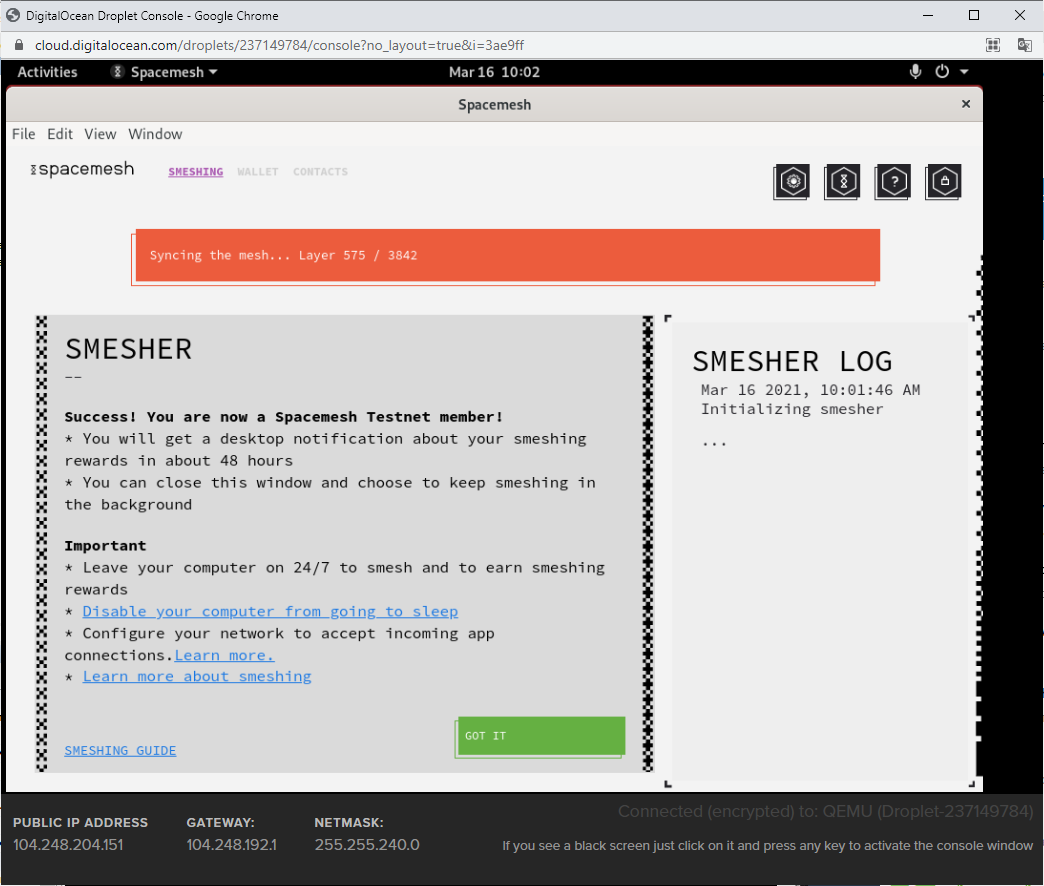Click the public IP address 104.248.204.151
Screen dimensions: 1044x886
[68, 845]
